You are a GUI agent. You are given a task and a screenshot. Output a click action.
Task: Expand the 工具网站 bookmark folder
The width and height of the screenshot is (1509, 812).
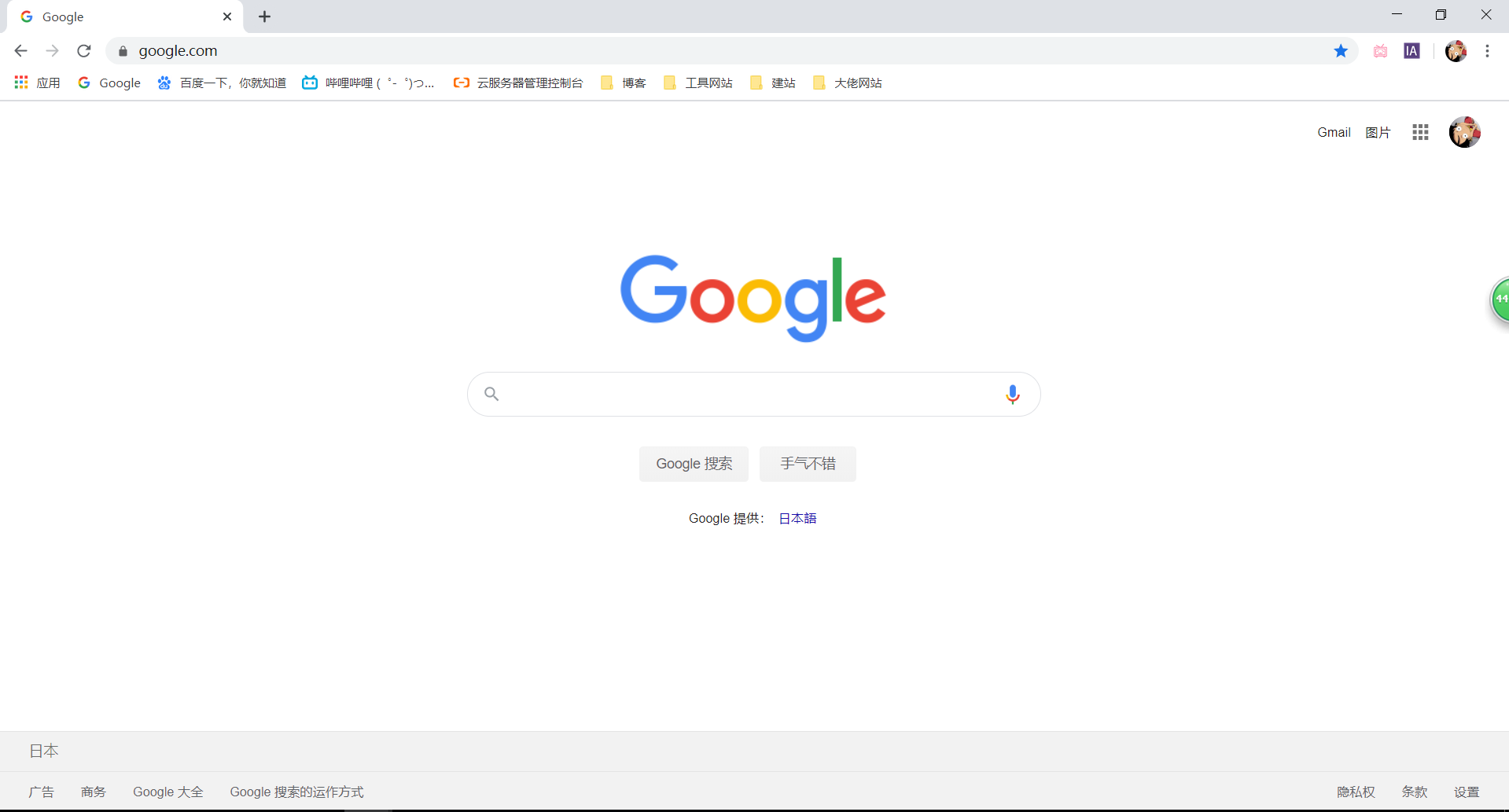pos(697,83)
